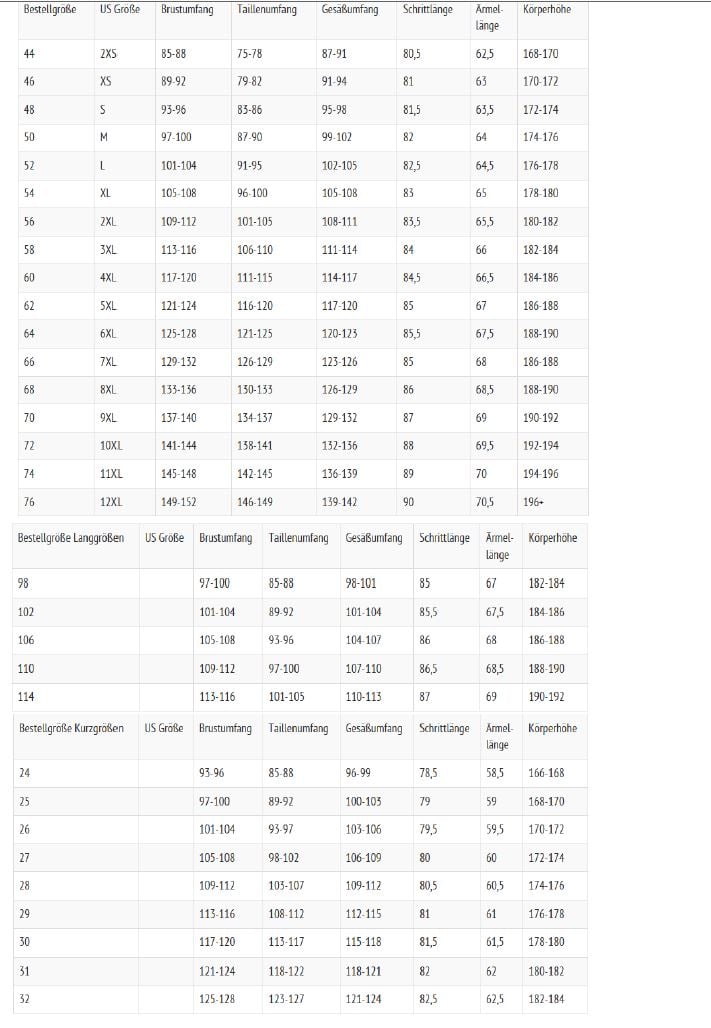Select long size 114 cell
The image size is (711, 1028).
tap(27, 696)
